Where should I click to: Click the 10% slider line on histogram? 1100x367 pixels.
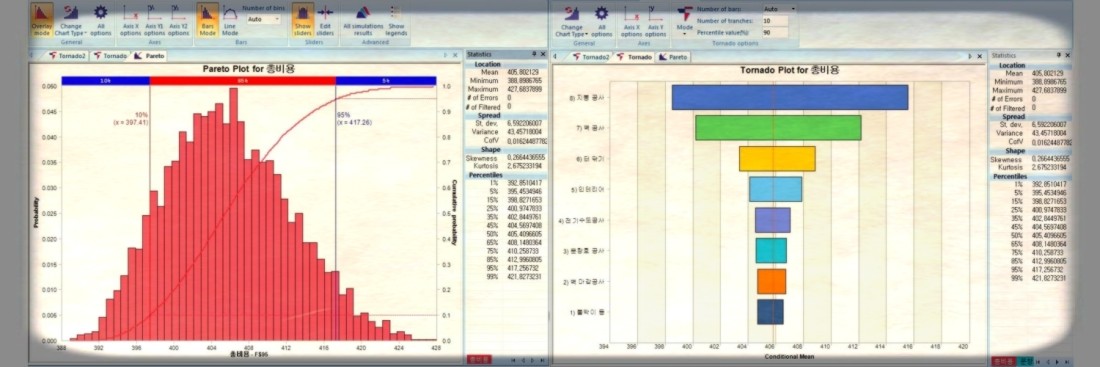[x=150, y=211]
